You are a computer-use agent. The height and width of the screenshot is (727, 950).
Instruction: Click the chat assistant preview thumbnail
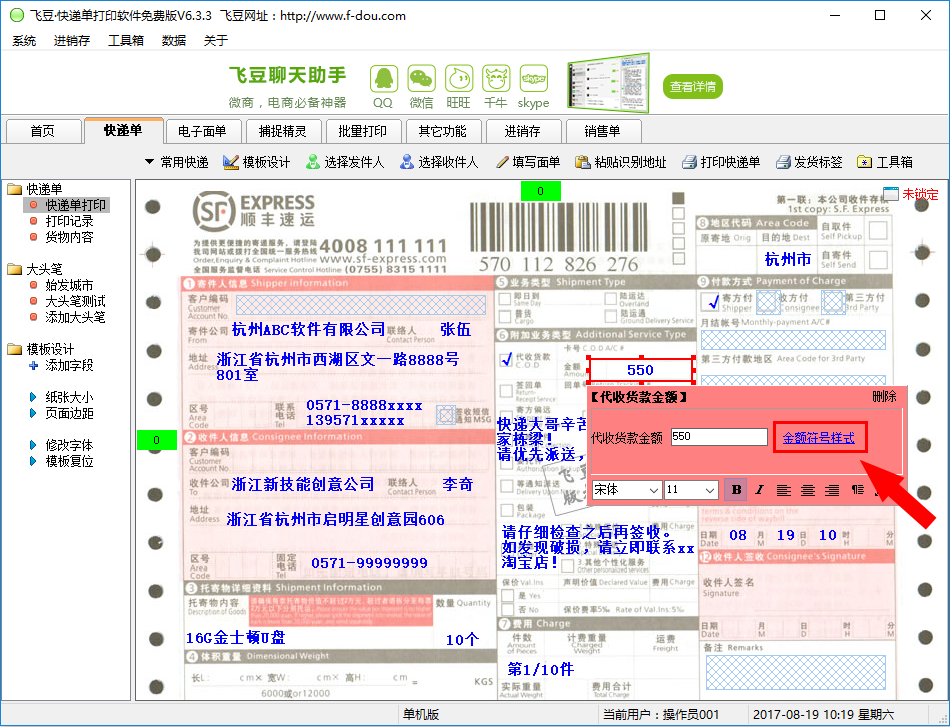[608, 84]
